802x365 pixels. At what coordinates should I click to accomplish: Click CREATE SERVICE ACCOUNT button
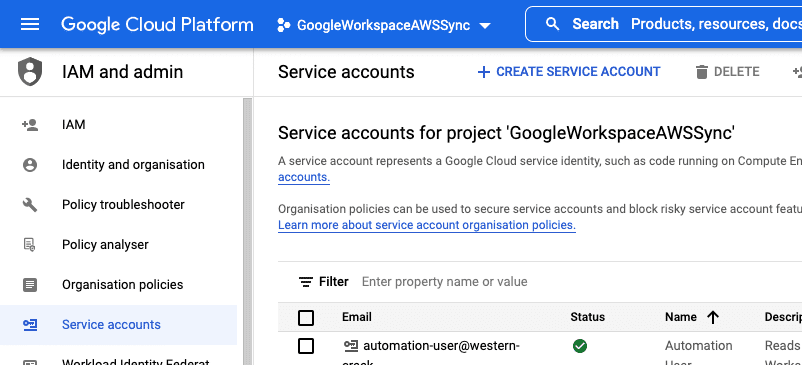point(569,72)
